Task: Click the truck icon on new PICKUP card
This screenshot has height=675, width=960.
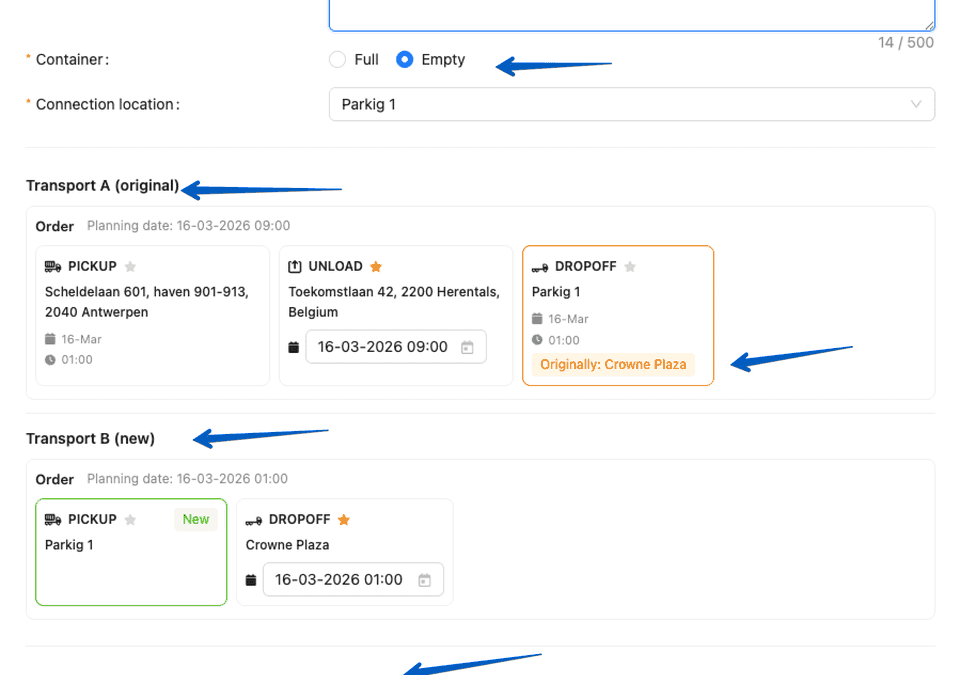Action: tap(53, 519)
